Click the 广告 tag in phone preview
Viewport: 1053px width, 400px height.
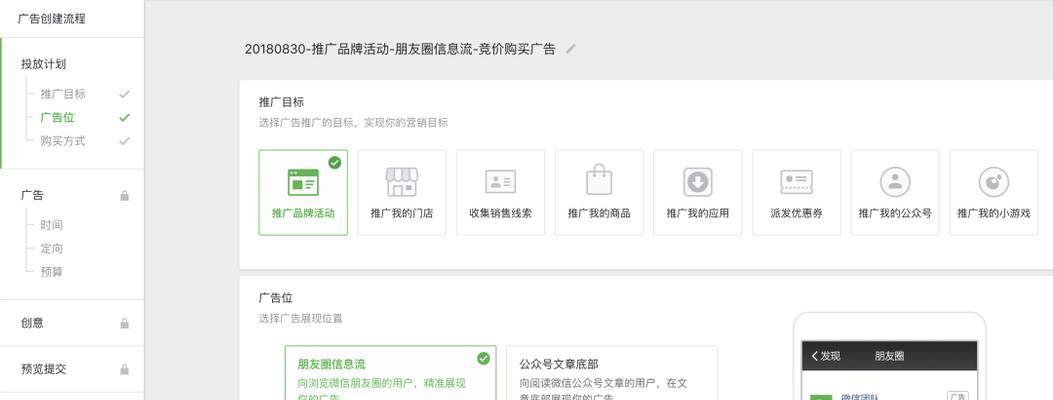tap(958, 396)
